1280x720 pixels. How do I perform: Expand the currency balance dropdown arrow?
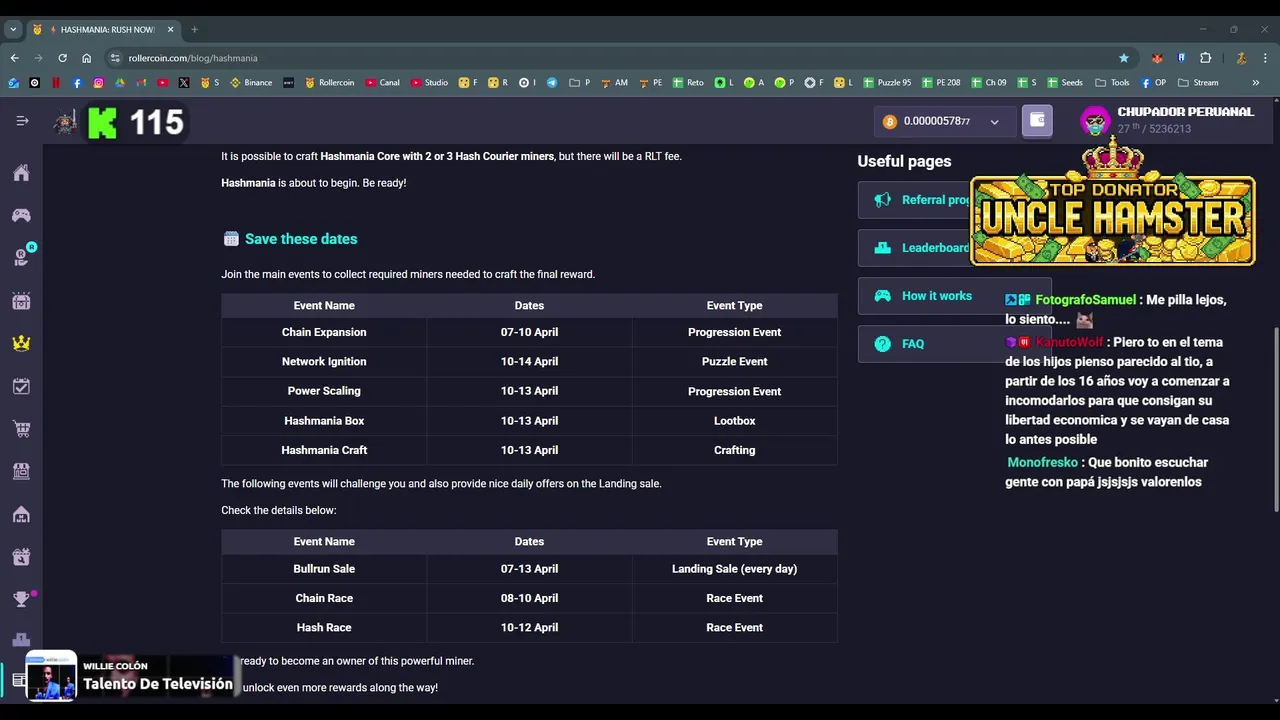pos(994,122)
